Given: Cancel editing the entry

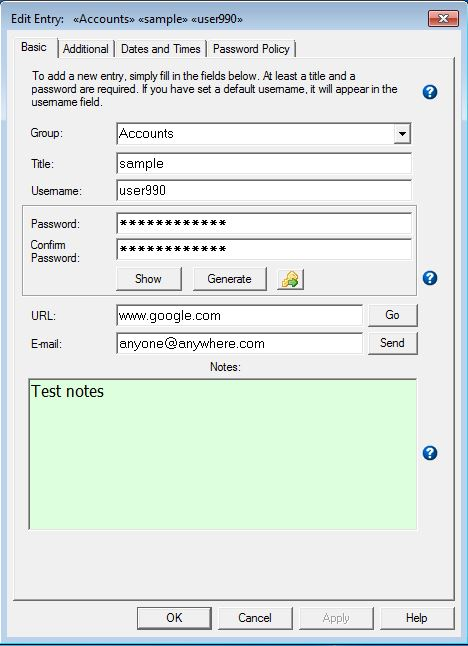Looking at the screenshot, I should pos(255,618).
